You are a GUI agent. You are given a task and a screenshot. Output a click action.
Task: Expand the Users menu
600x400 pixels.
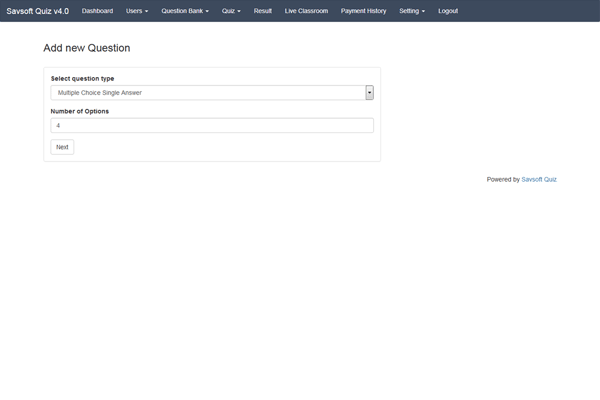(137, 11)
